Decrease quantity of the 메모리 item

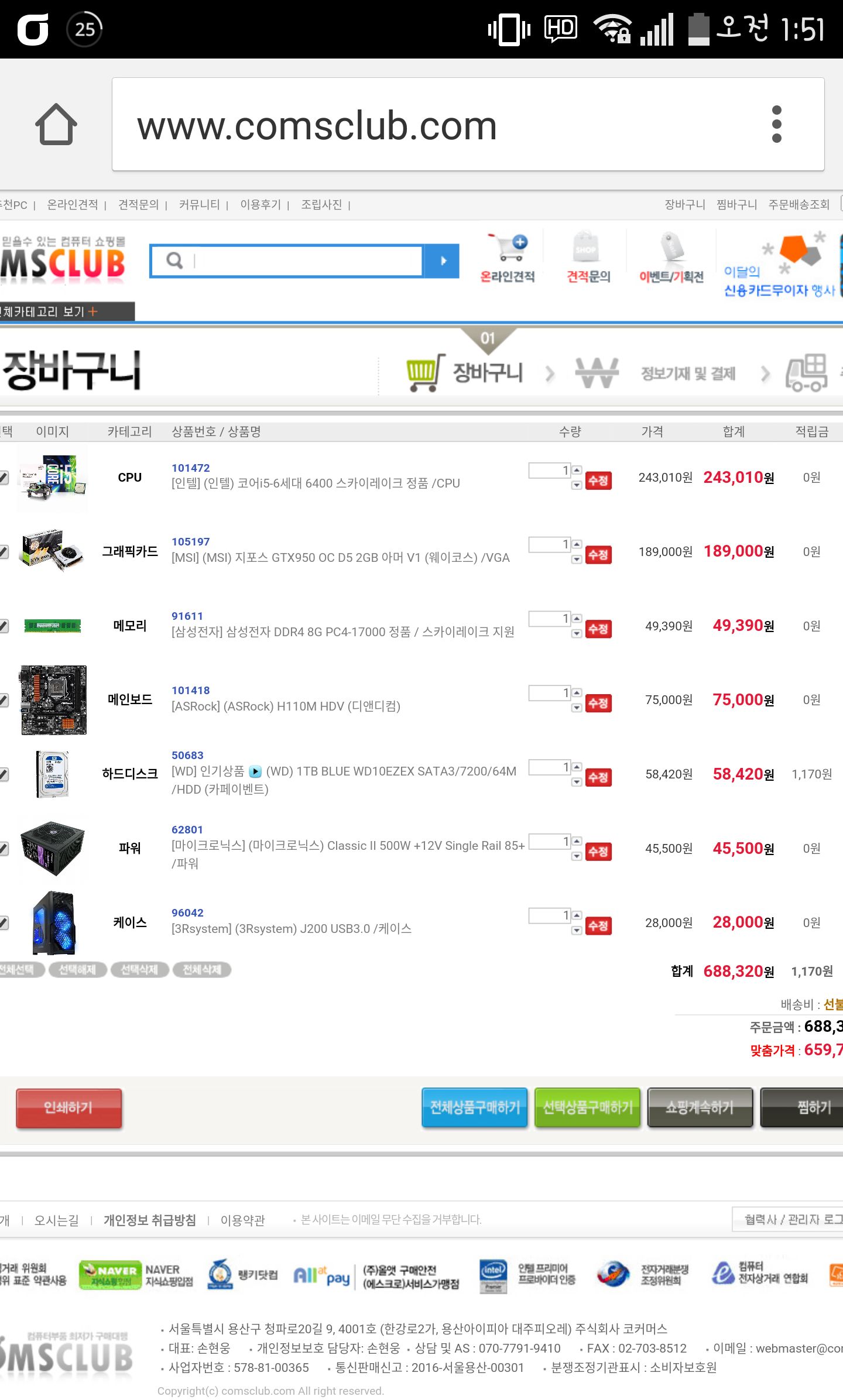(577, 634)
